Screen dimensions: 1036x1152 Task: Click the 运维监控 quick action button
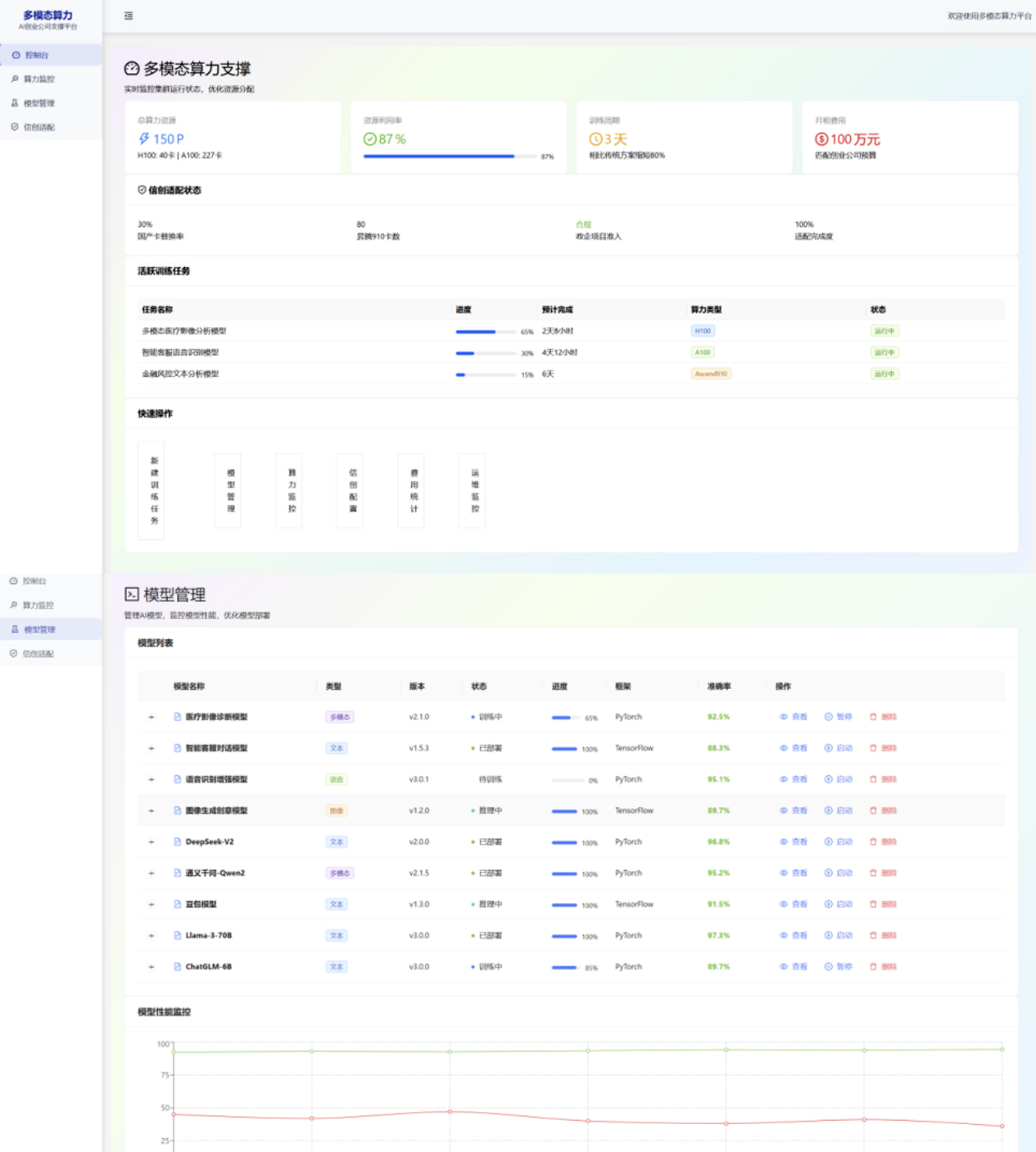click(472, 490)
